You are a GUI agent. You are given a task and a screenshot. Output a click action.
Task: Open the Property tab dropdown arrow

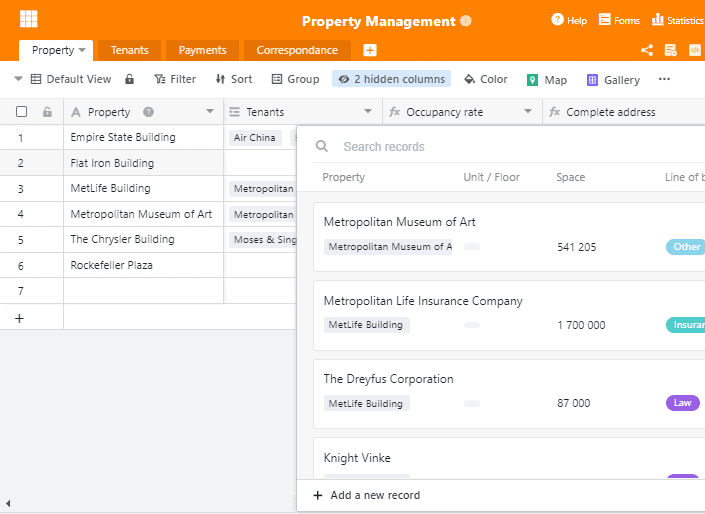click(x=82, y=50)
